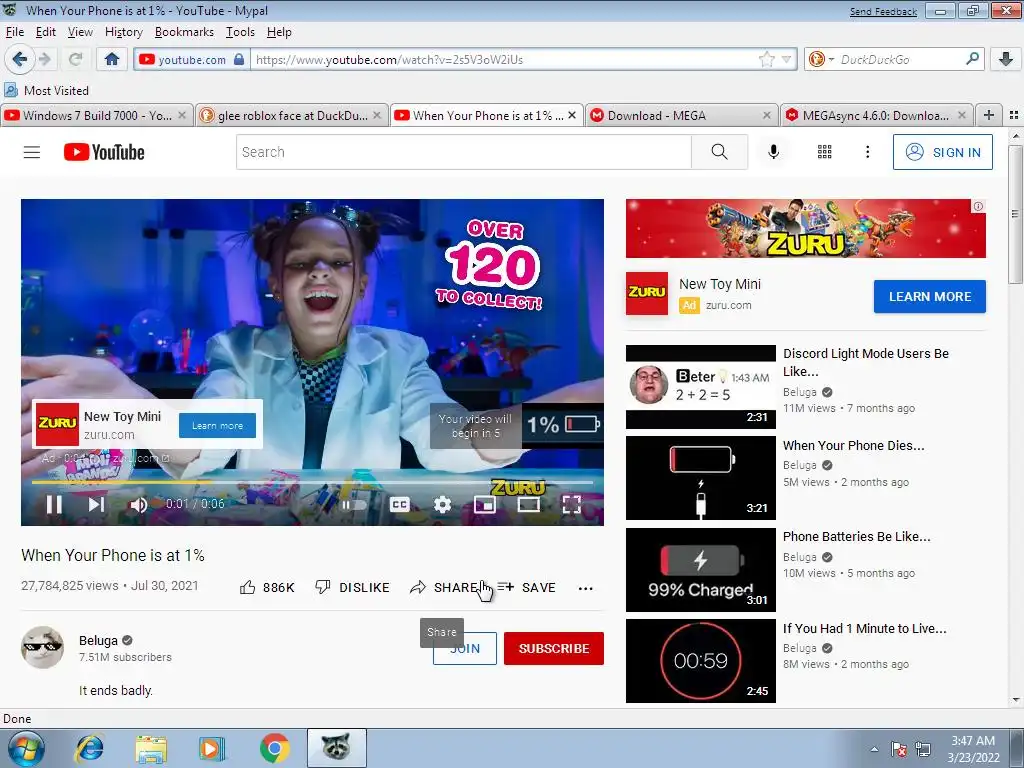Viewport: 1024px width, 768px height.
Task: Open Most Visited bookmarks folder
Action: click(46, 90)
